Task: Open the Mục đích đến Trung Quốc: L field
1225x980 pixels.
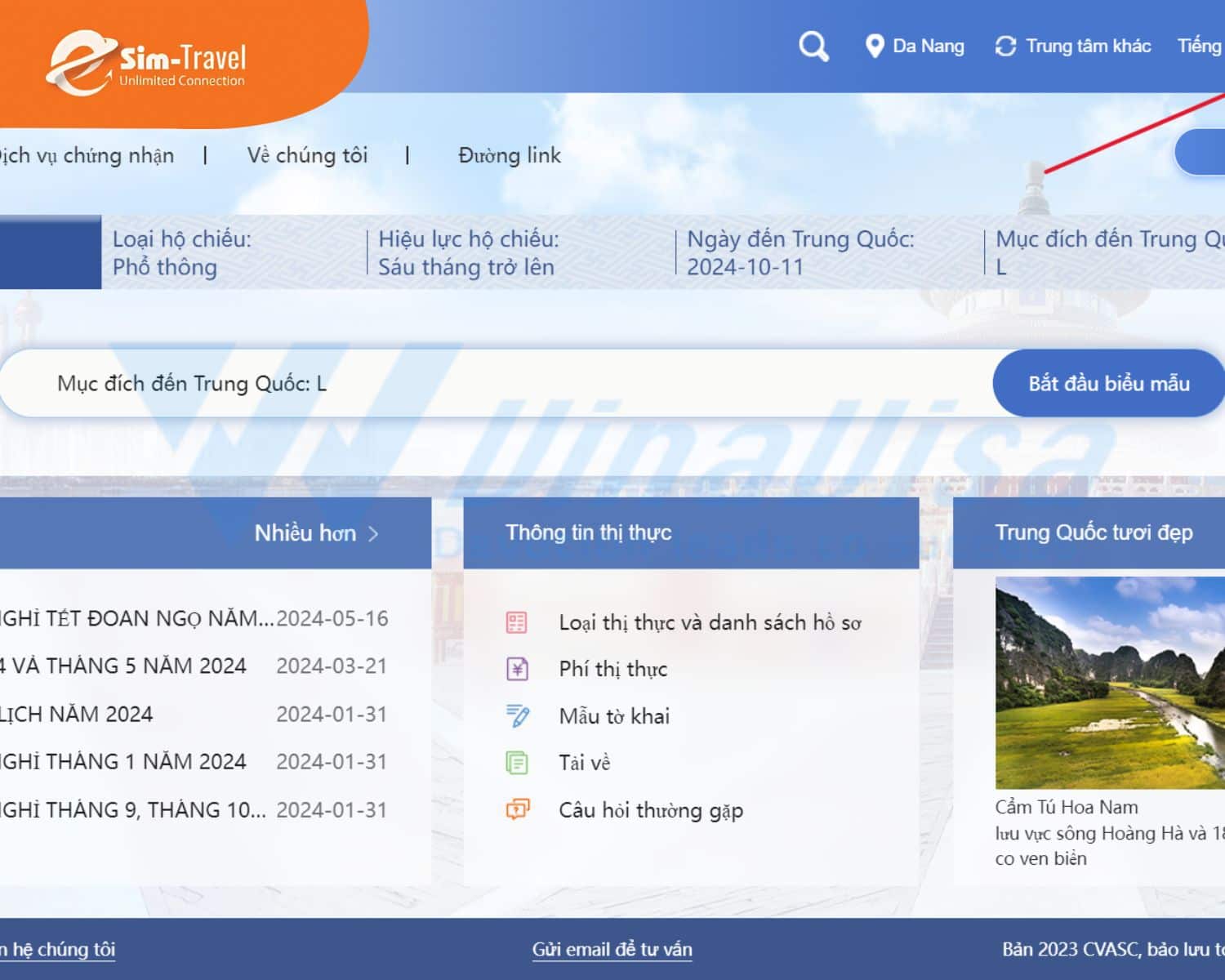Action: point(192,383)
